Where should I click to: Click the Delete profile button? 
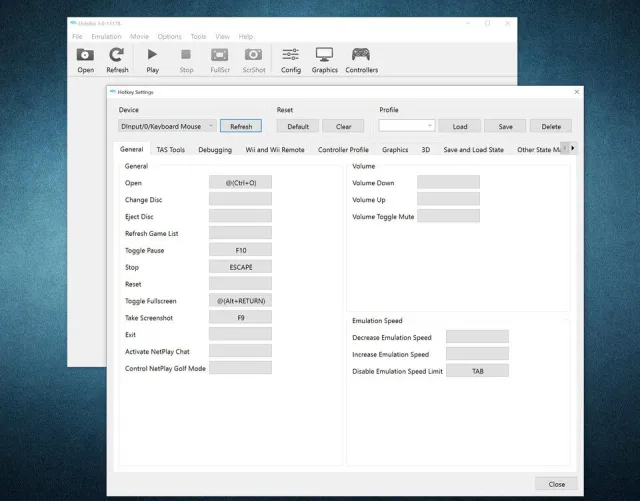coord(551,126)
